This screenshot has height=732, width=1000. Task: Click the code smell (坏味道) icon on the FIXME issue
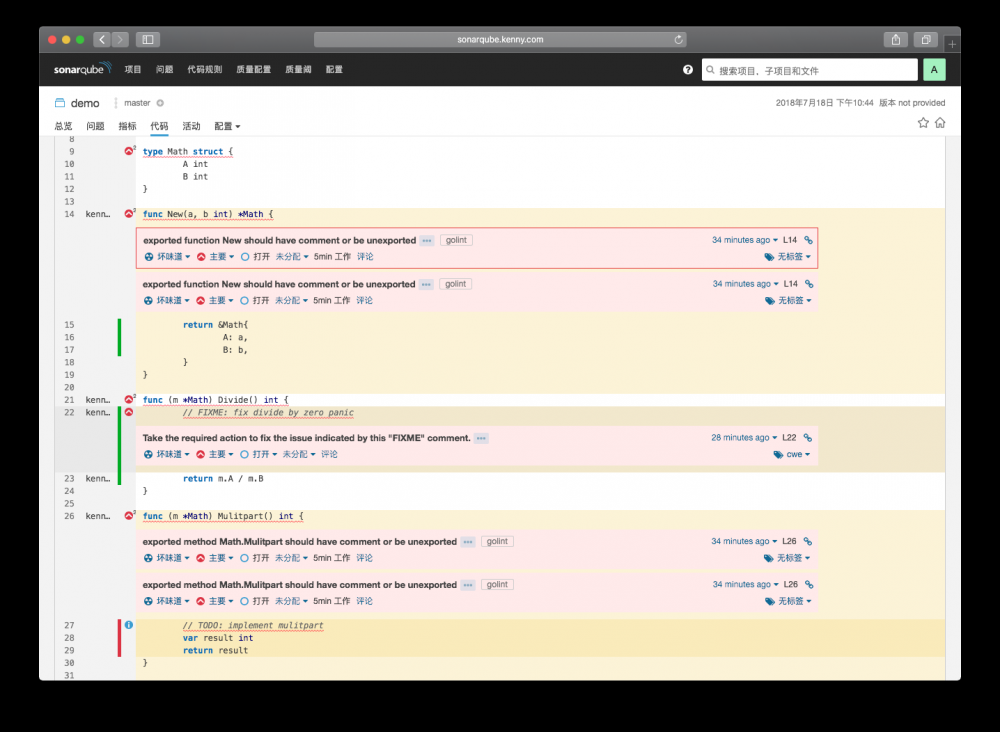(x=149, y=454)
